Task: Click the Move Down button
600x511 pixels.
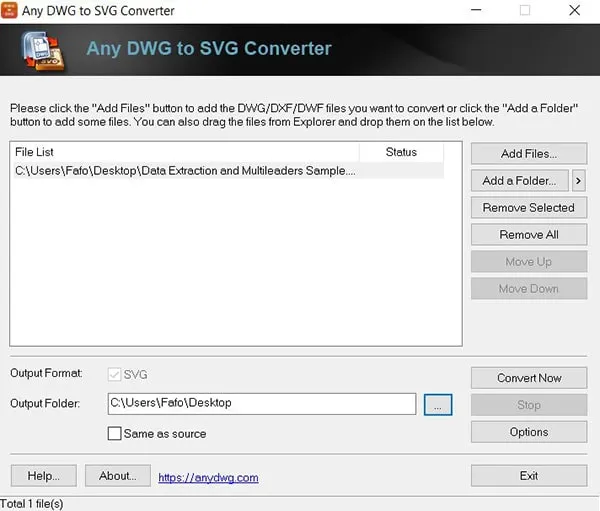Action: [529, 289]
